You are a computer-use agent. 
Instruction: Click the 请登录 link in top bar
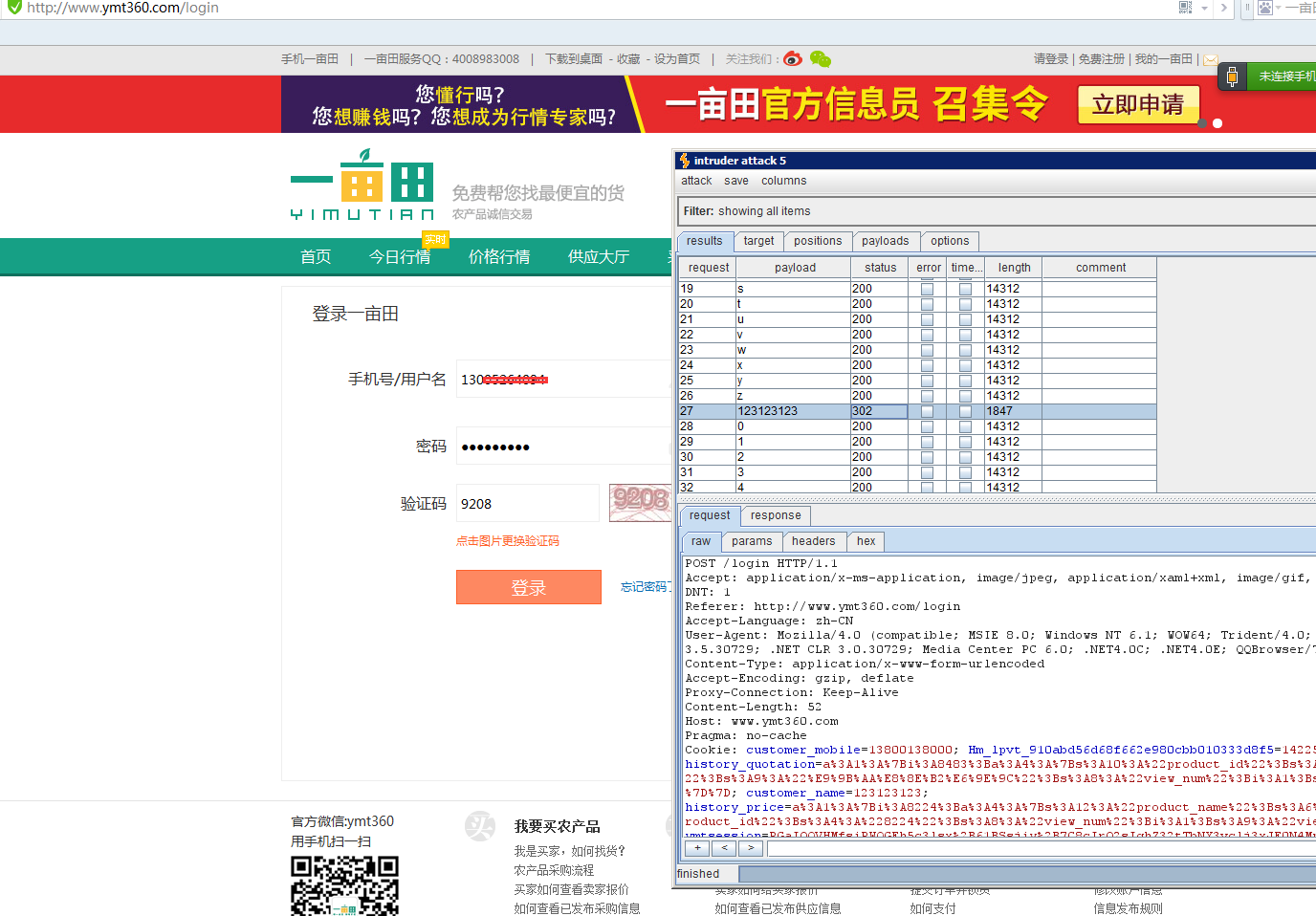tap(1051, 59)
